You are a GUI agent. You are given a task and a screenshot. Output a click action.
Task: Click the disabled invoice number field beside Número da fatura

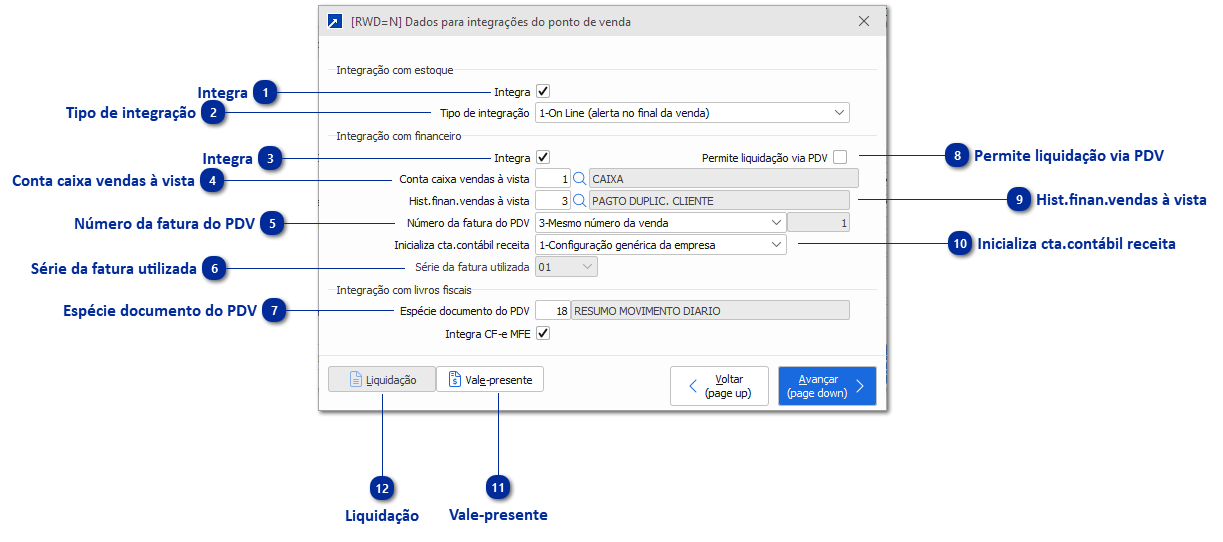pyautogui.click(x=818, y=222)
